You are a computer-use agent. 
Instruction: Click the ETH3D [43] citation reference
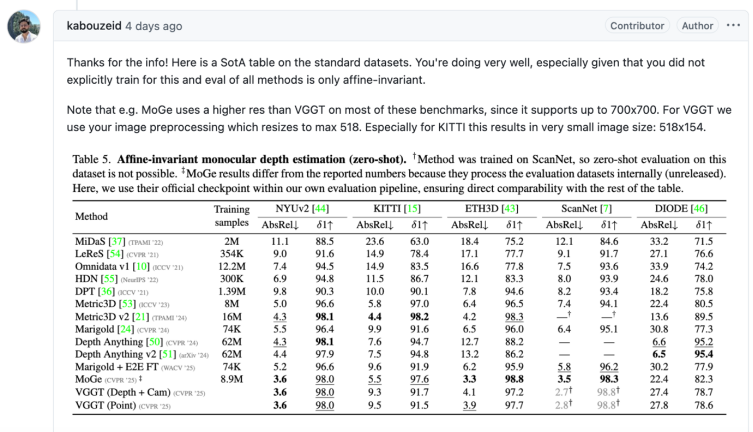[x=510, y=209]
